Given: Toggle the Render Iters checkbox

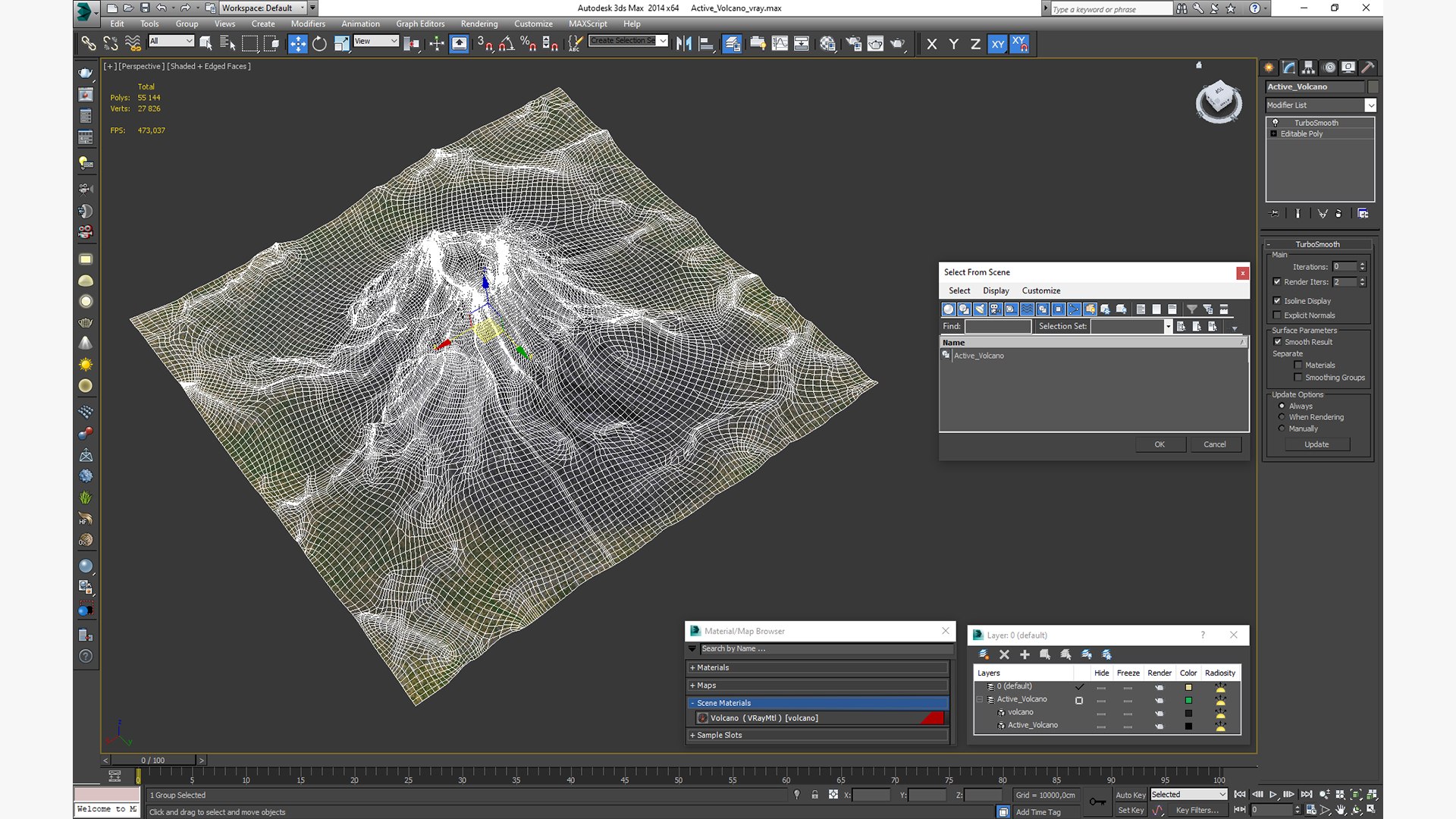Looking at the screenshot, I should point(1277,282).
